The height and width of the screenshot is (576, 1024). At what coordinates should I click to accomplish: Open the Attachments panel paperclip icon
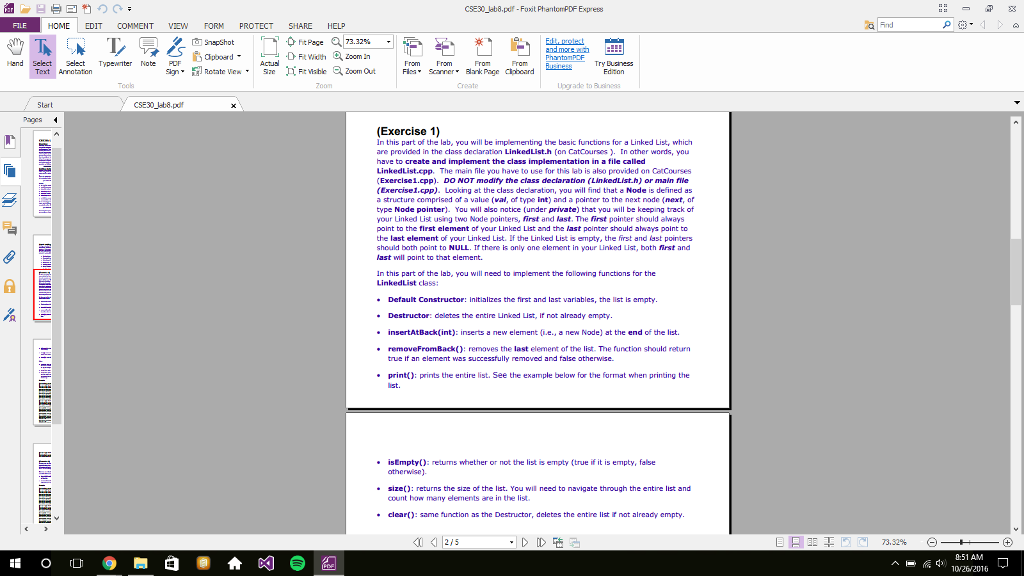(x=10, y=257)
